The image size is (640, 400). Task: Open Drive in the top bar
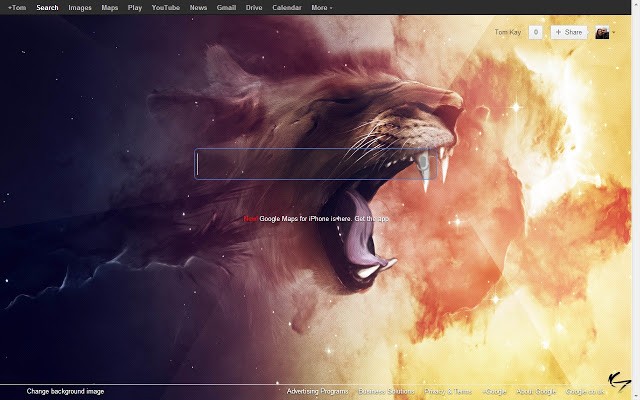[x=254, y=7]
